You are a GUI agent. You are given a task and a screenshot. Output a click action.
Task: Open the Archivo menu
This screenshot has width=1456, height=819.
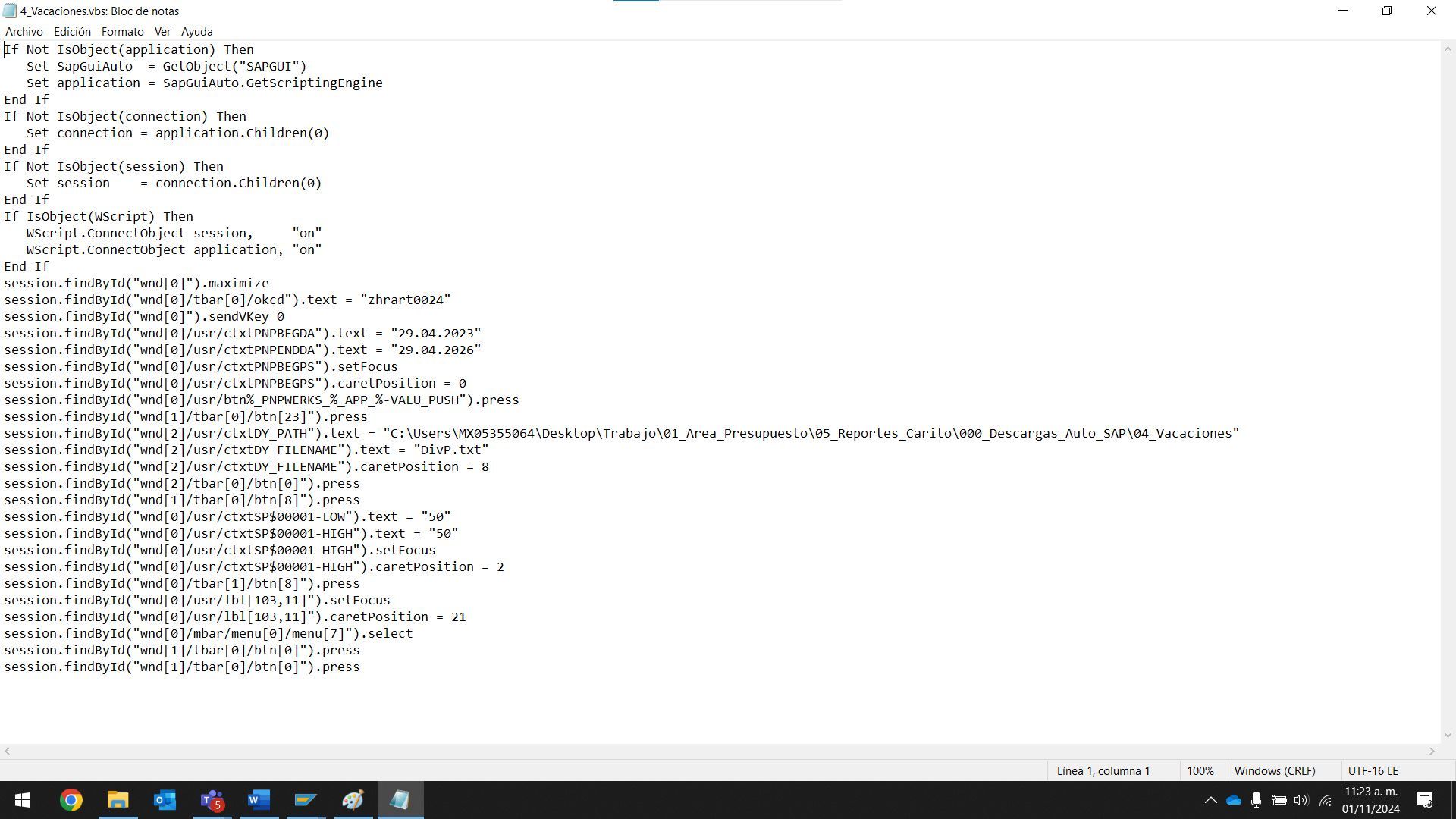tap(24, 32)
